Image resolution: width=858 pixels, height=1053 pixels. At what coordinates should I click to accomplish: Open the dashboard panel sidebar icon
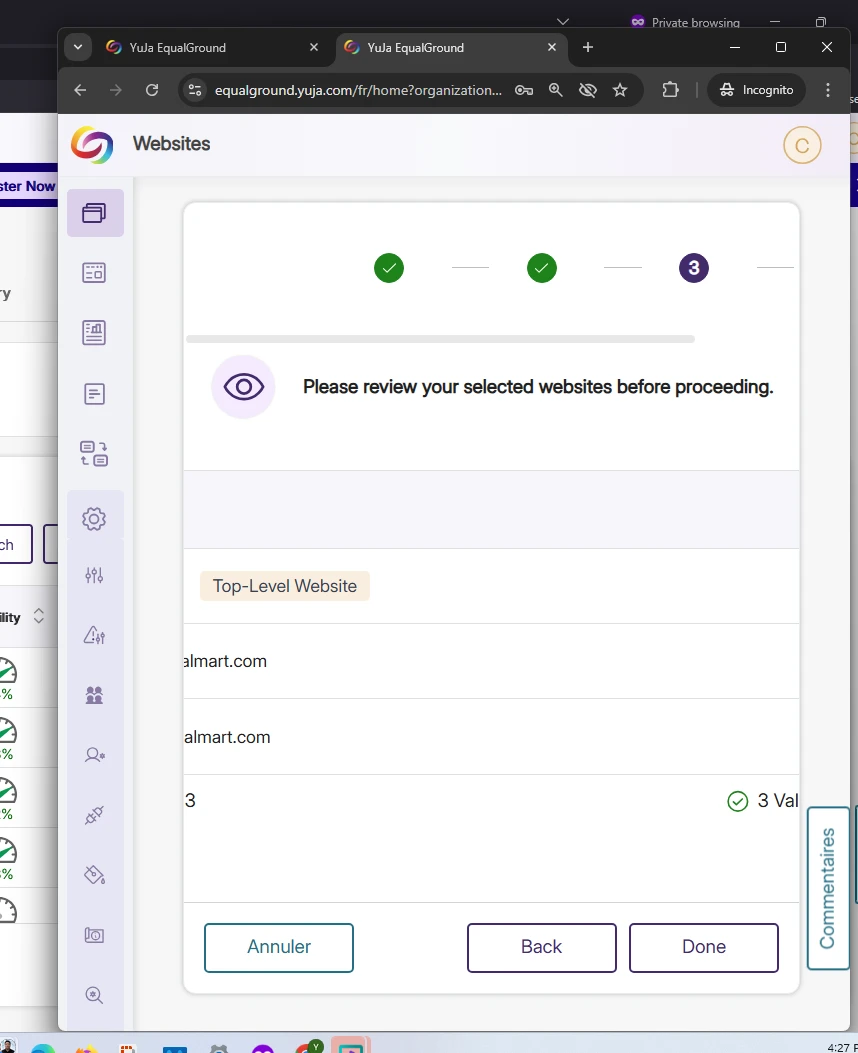coord(94,273)
